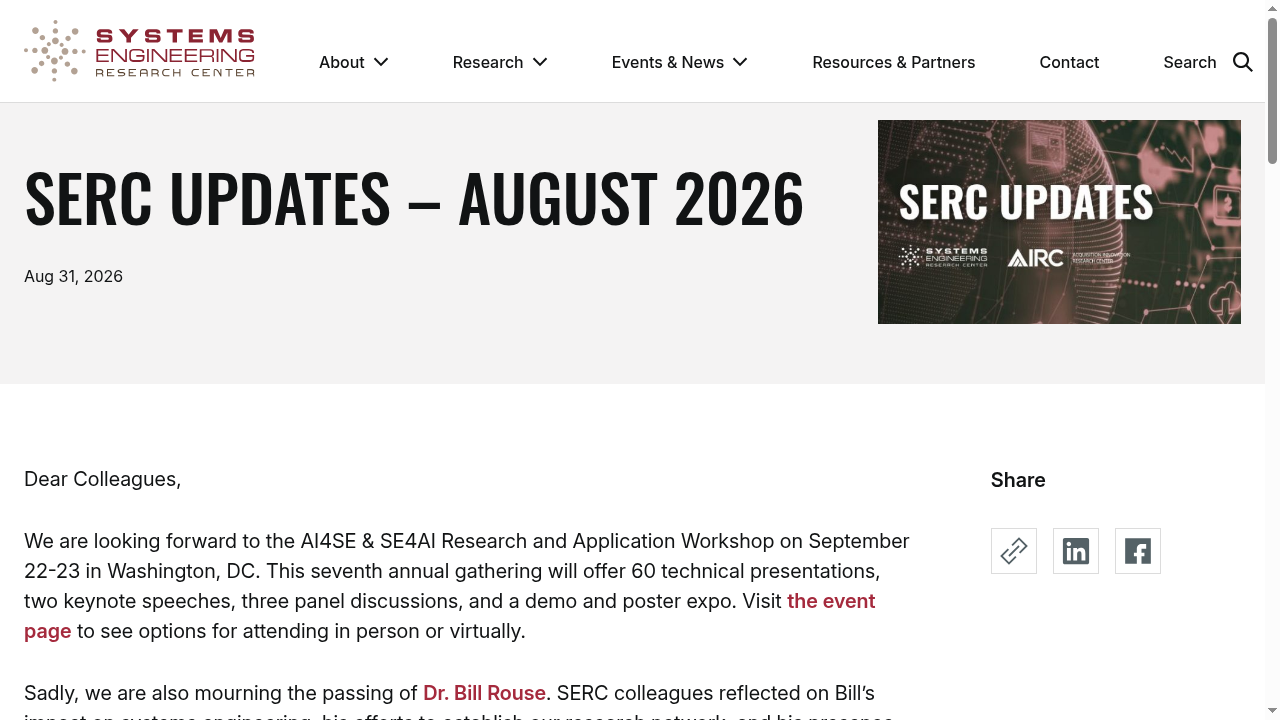Open the Systems Engineering Research Center logo

point(140,51)
